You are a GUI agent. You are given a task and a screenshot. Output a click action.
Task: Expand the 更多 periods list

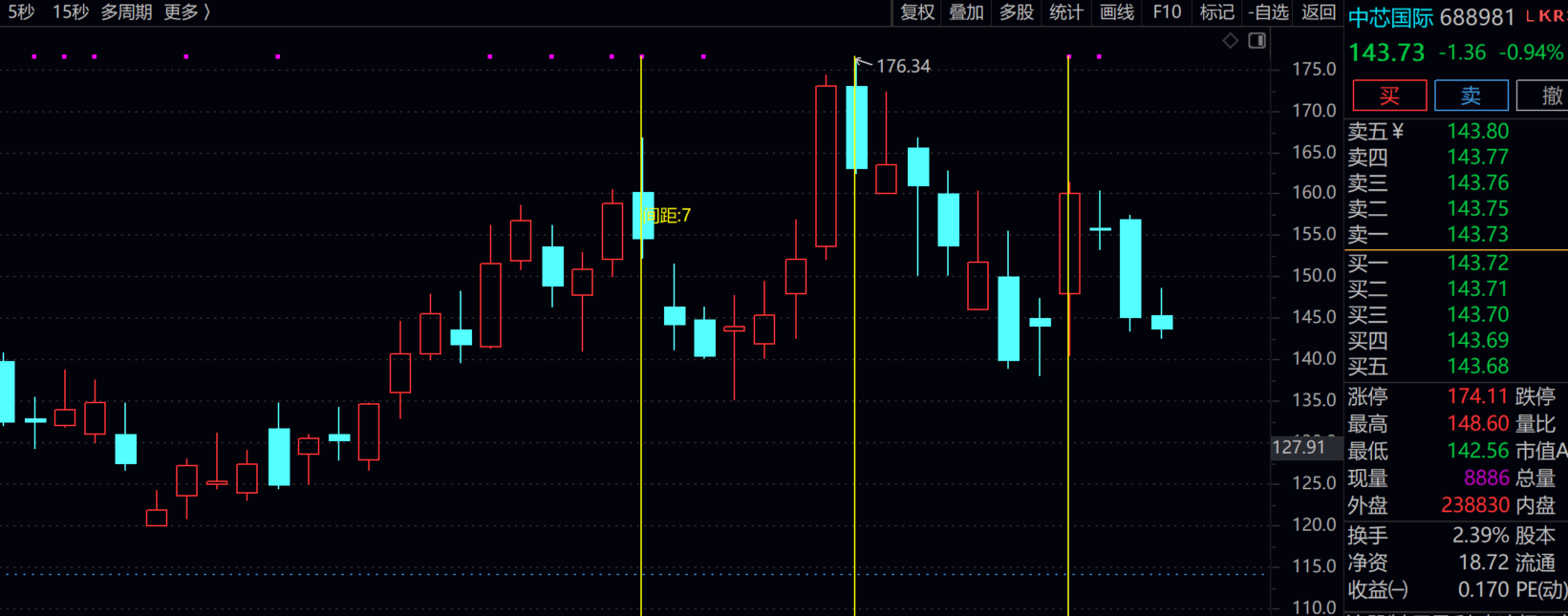187,12
